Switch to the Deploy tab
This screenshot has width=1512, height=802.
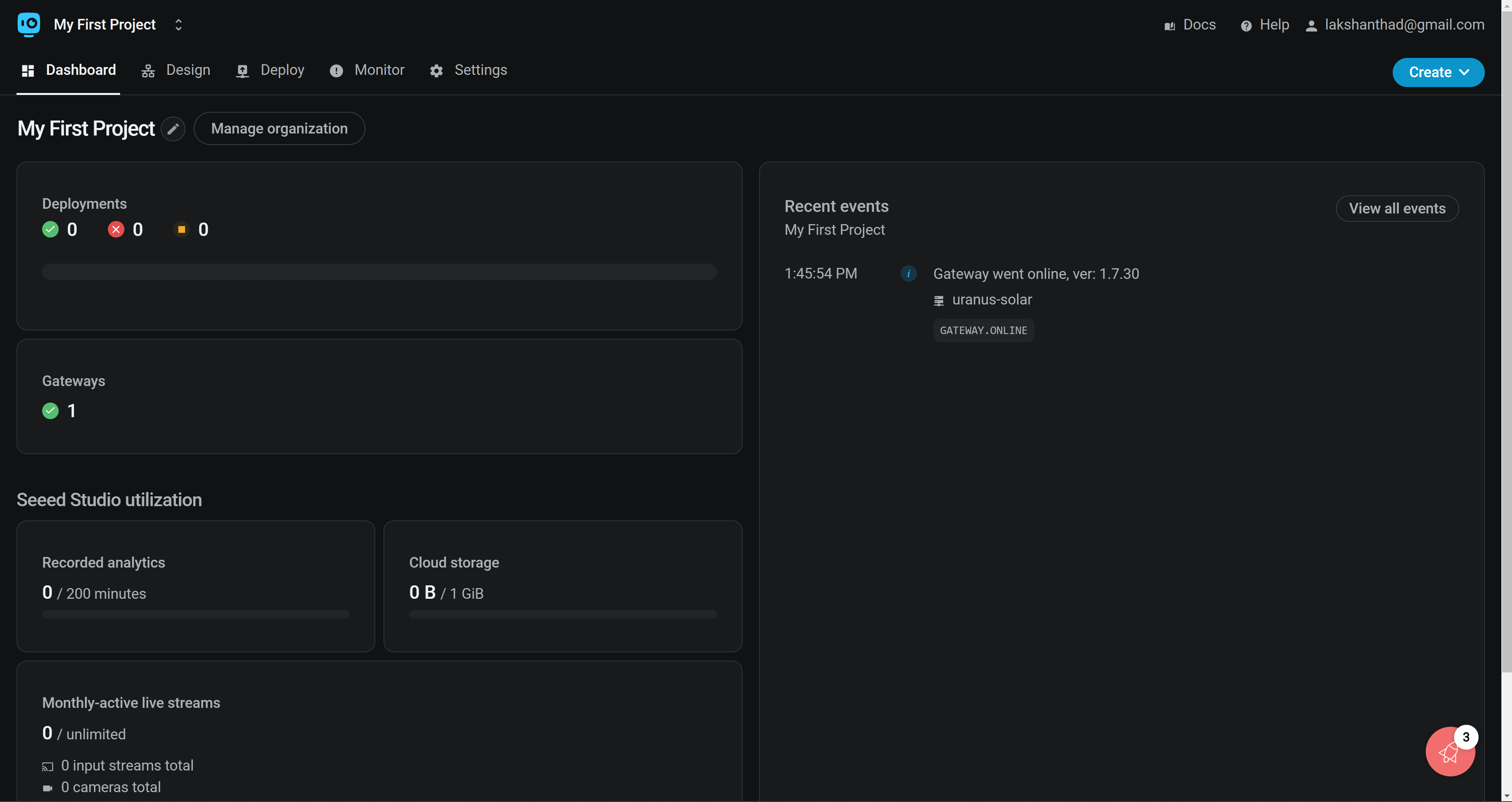(270, 70)
